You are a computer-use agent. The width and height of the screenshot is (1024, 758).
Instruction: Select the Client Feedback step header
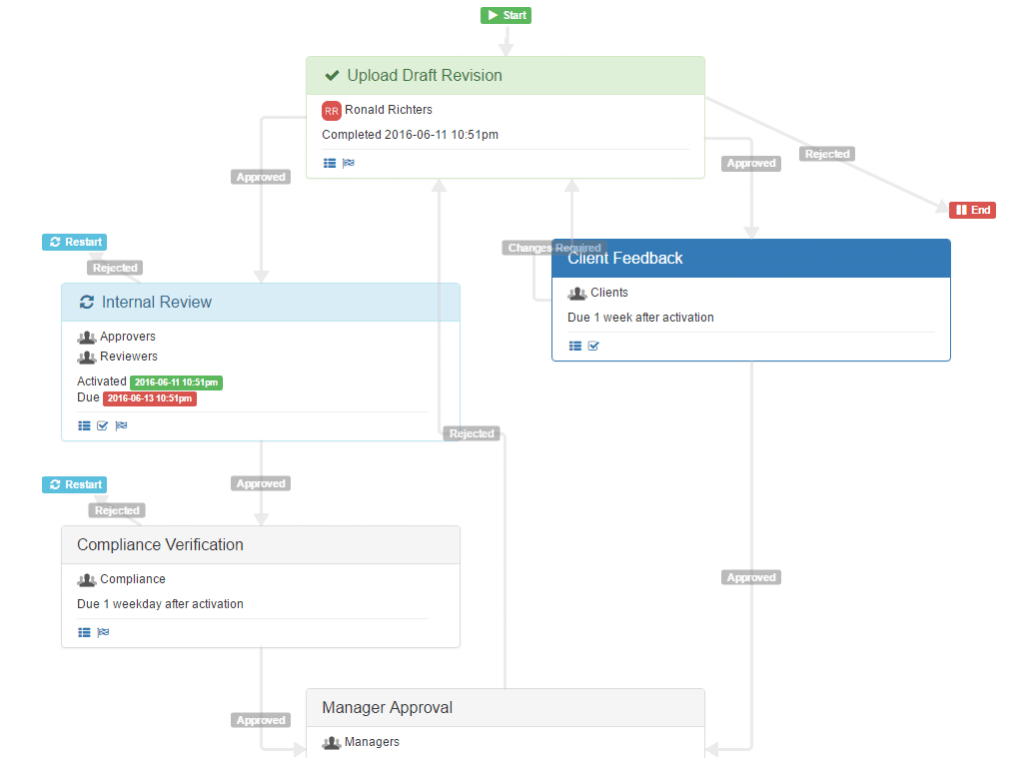[750, 258]
